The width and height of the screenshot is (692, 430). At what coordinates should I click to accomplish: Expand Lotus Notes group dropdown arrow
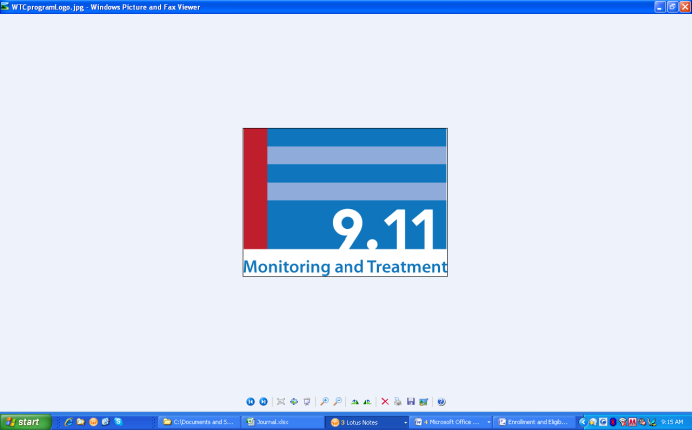click(x=406, y=422)
